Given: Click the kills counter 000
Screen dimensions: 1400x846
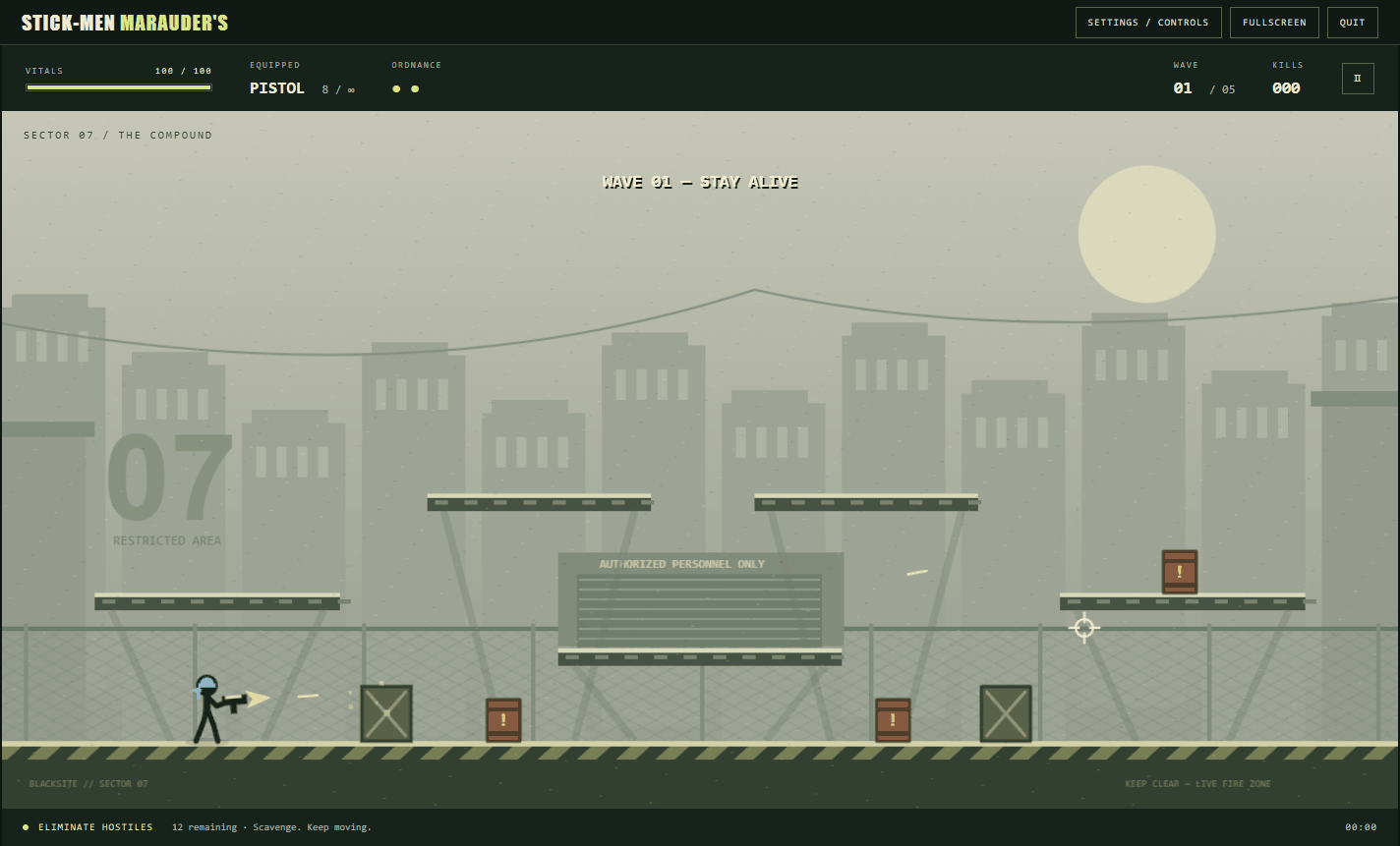Looking at the screenshot, I should tap(1286, 88).
